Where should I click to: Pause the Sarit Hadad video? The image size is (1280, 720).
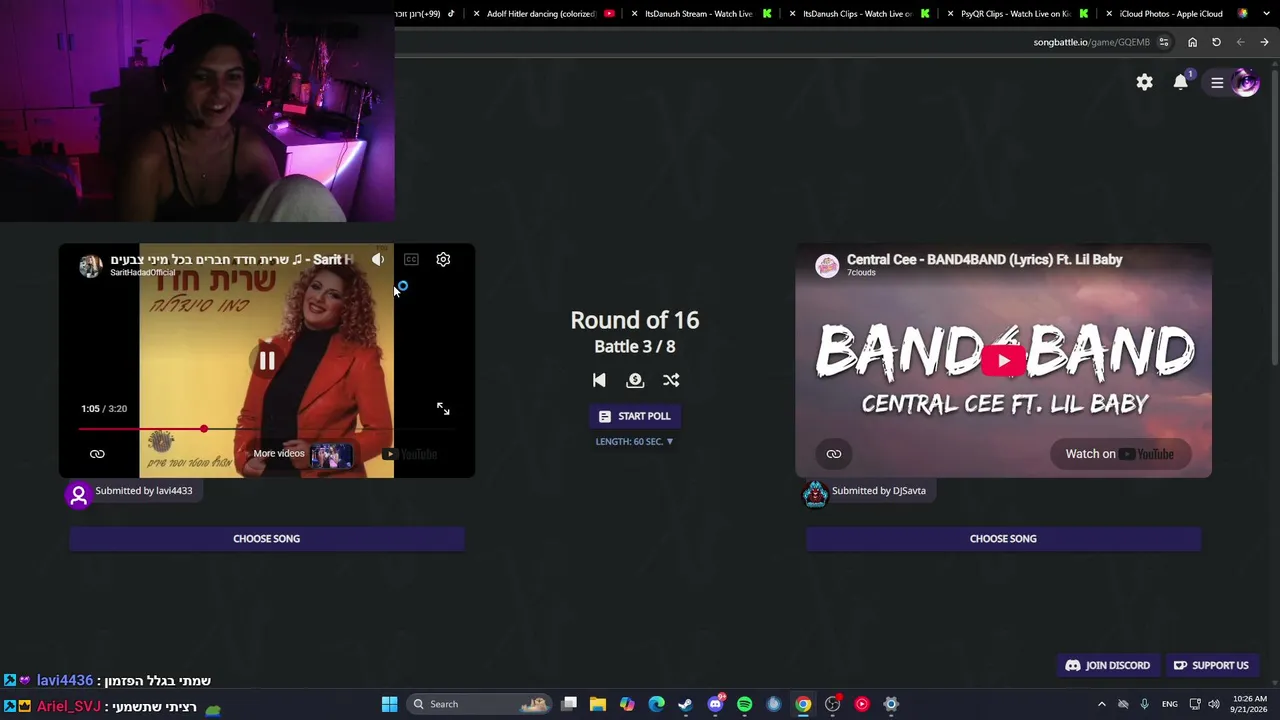tap(267, 361)
